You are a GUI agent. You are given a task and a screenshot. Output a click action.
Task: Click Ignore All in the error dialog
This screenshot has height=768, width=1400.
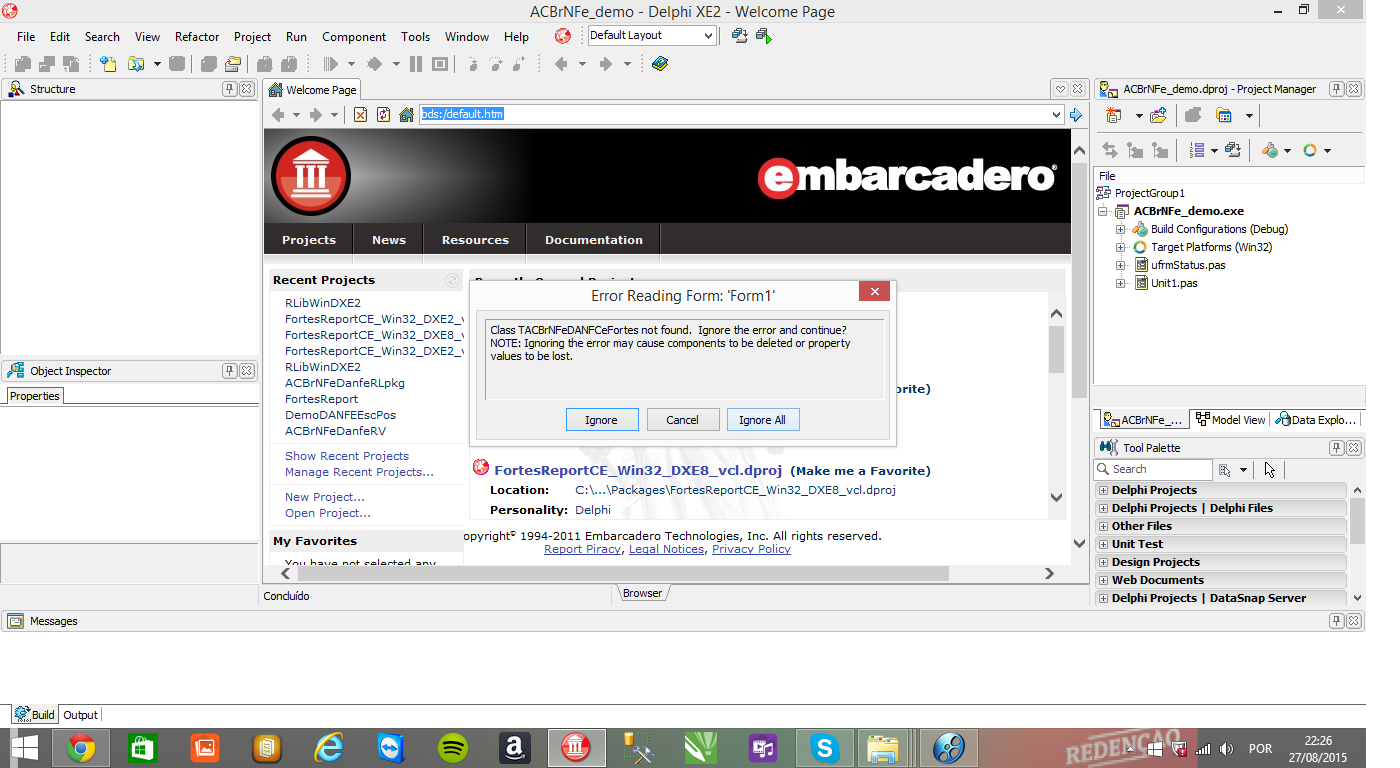pyautogui.click(x=763, y=420)
